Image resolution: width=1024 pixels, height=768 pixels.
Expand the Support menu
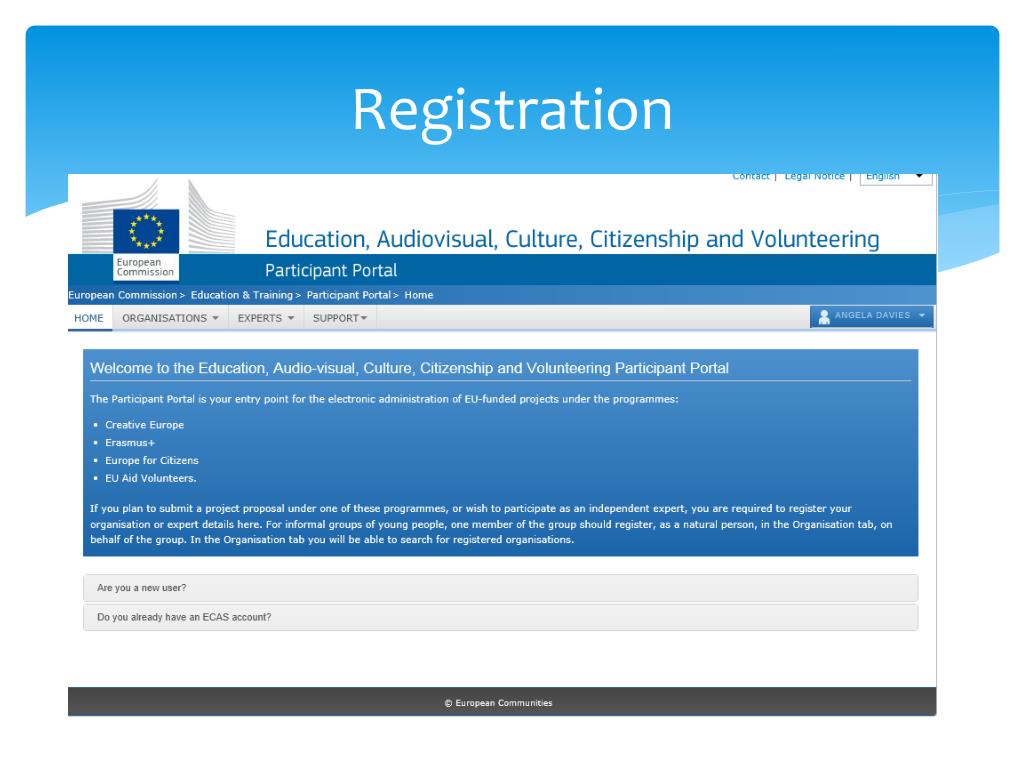[340, 318]
